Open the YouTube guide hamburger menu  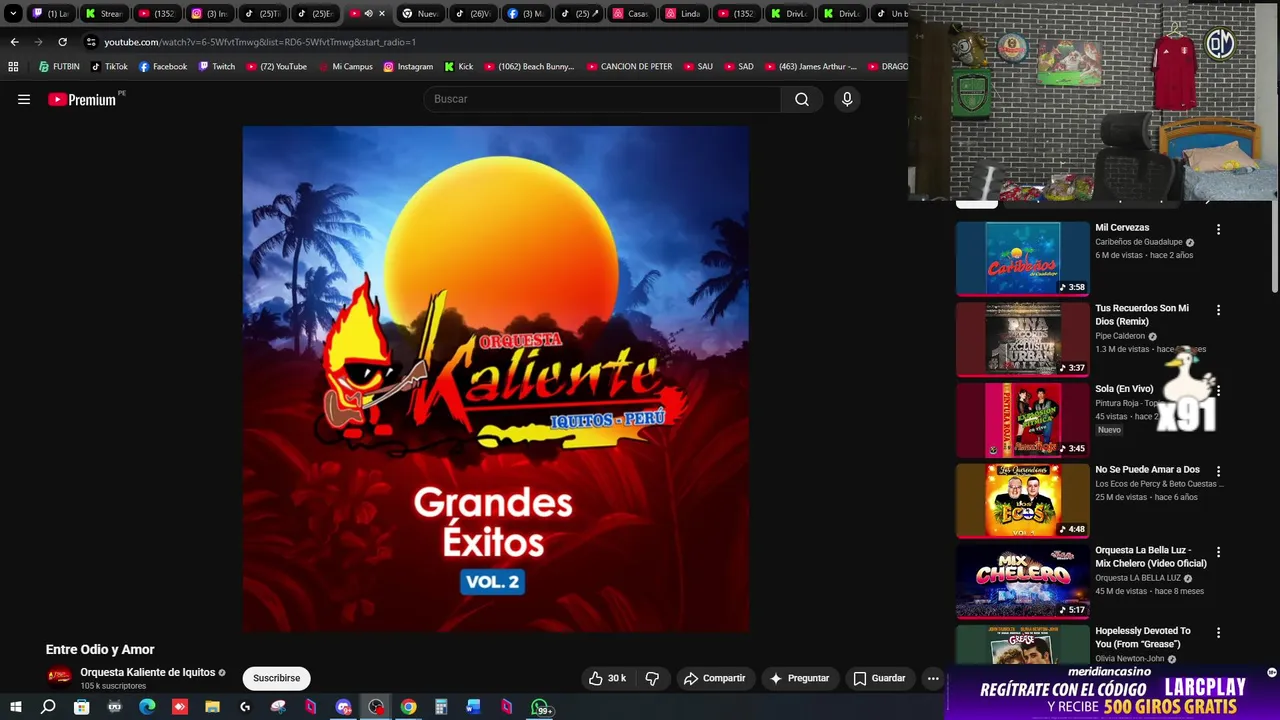[x=24, y=99]
